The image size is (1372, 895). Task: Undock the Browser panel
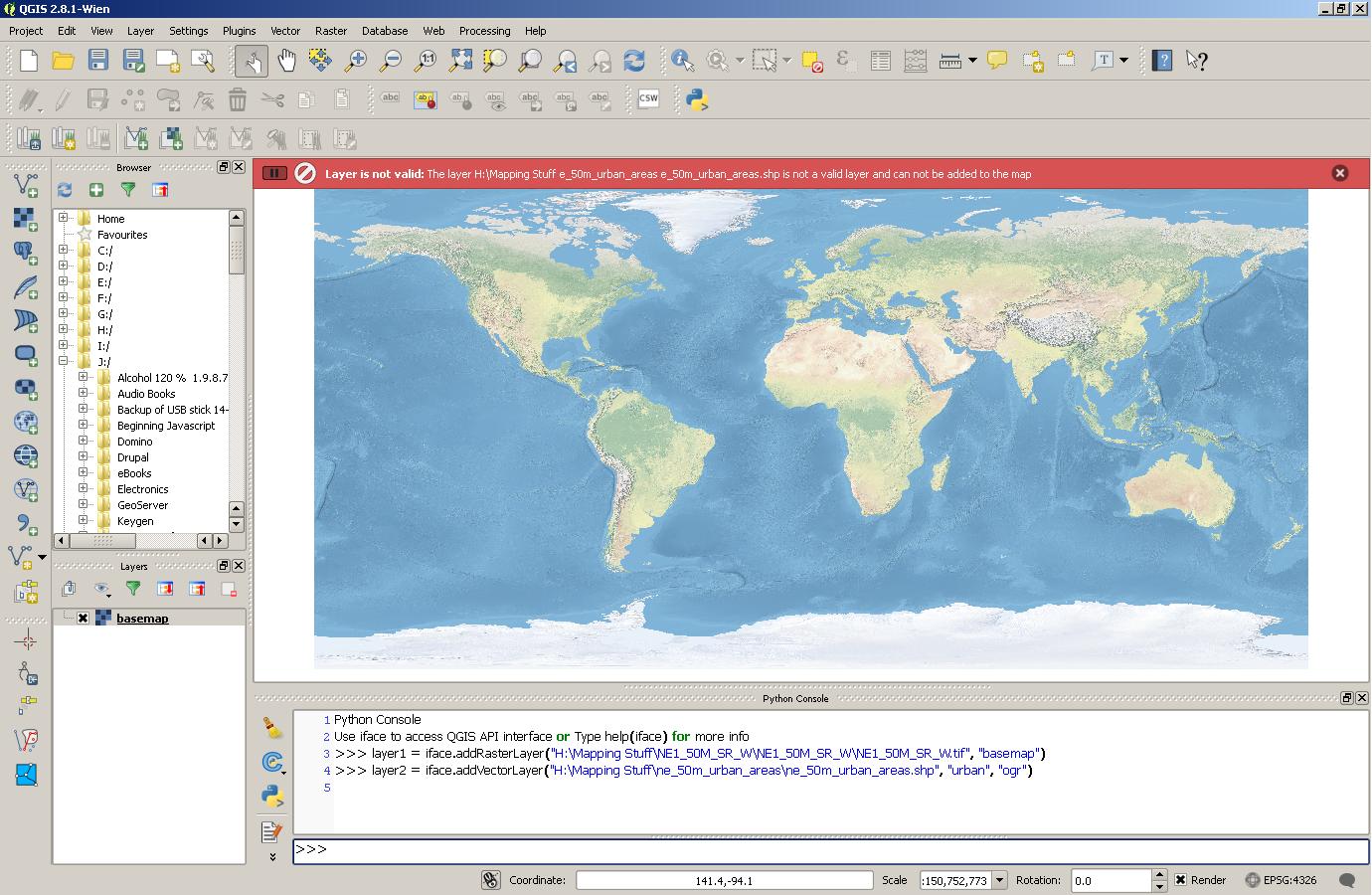(224, 167)
